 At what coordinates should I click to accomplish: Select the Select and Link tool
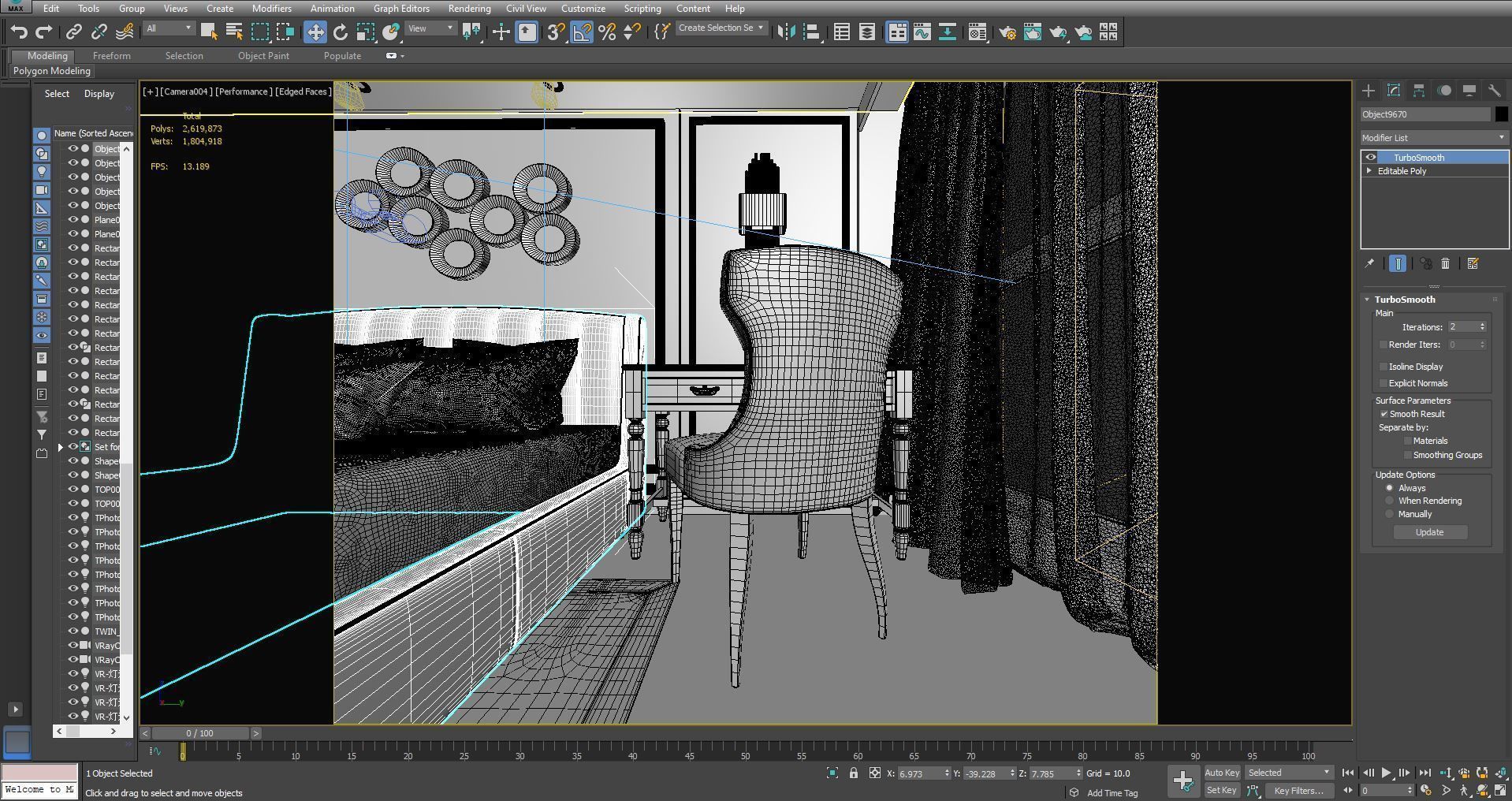pos(74,32)
